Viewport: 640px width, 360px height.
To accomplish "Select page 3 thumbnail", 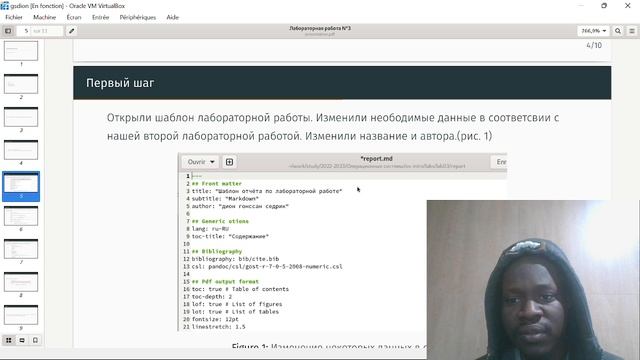I will tap(21, 117).
